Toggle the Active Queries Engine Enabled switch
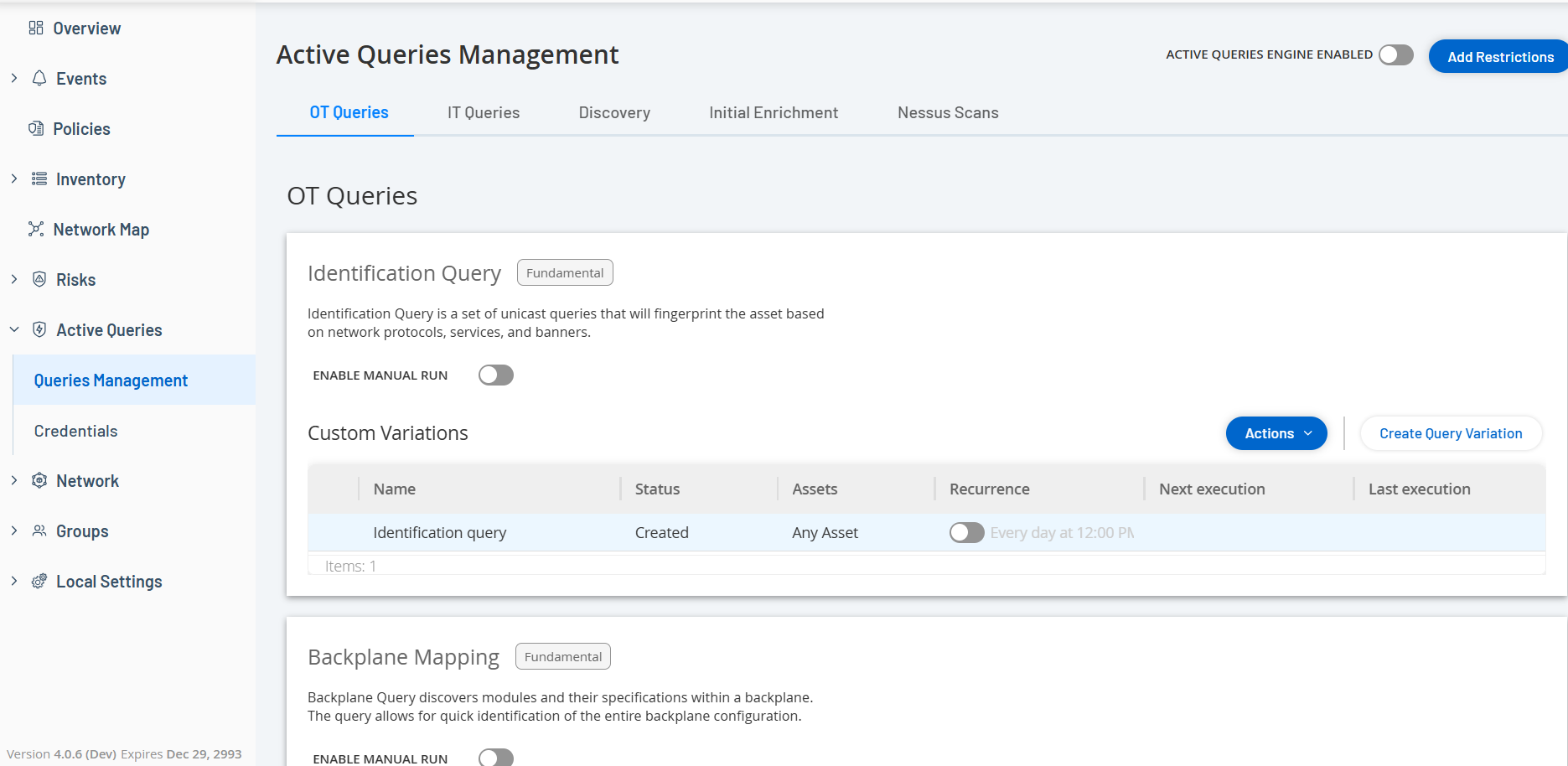Screen dimensions: 1568x766 click(1395, 54)
